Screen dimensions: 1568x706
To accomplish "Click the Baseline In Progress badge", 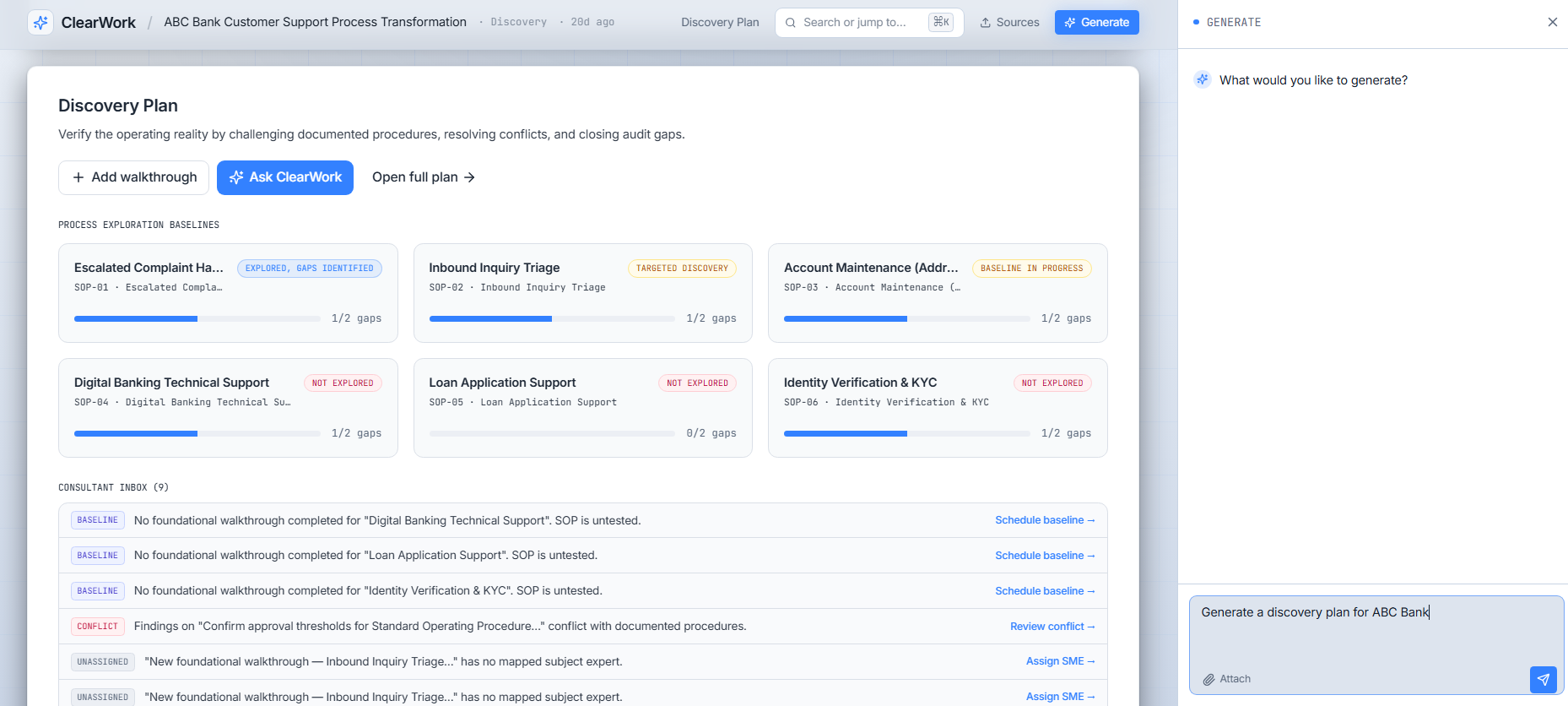I will (1031, 269).
